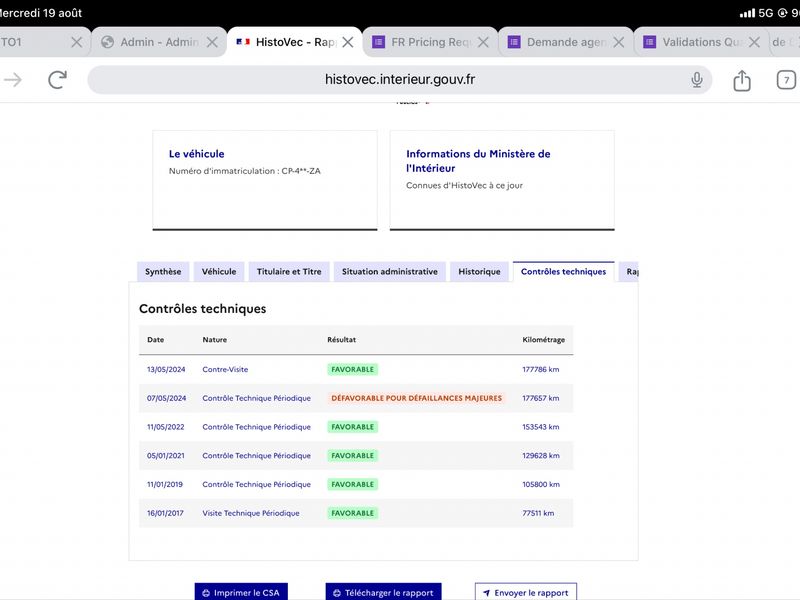
Task: Reload the page with the refresh icon
Action: [x=58, y=80]
